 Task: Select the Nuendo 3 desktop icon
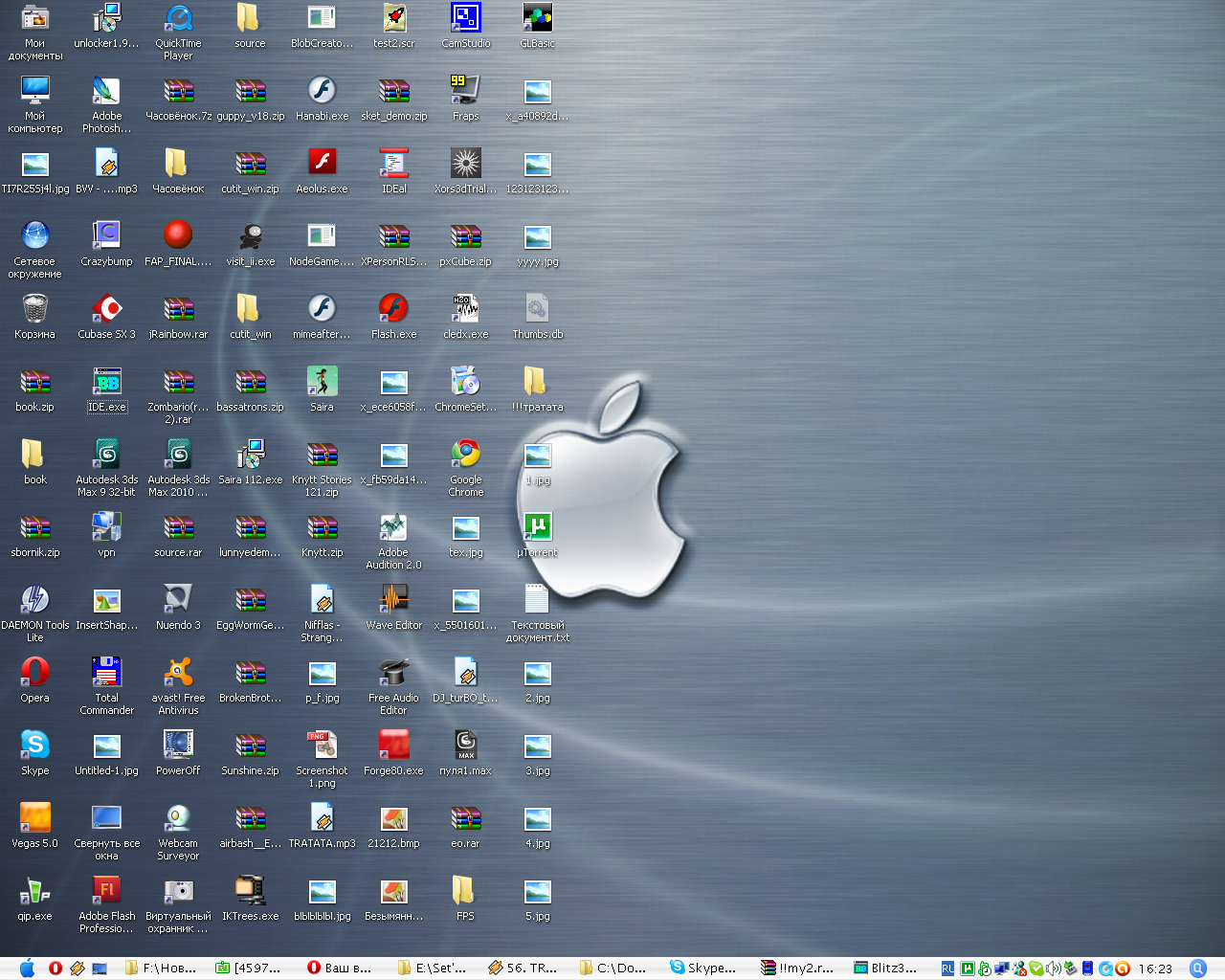[178, 599]
